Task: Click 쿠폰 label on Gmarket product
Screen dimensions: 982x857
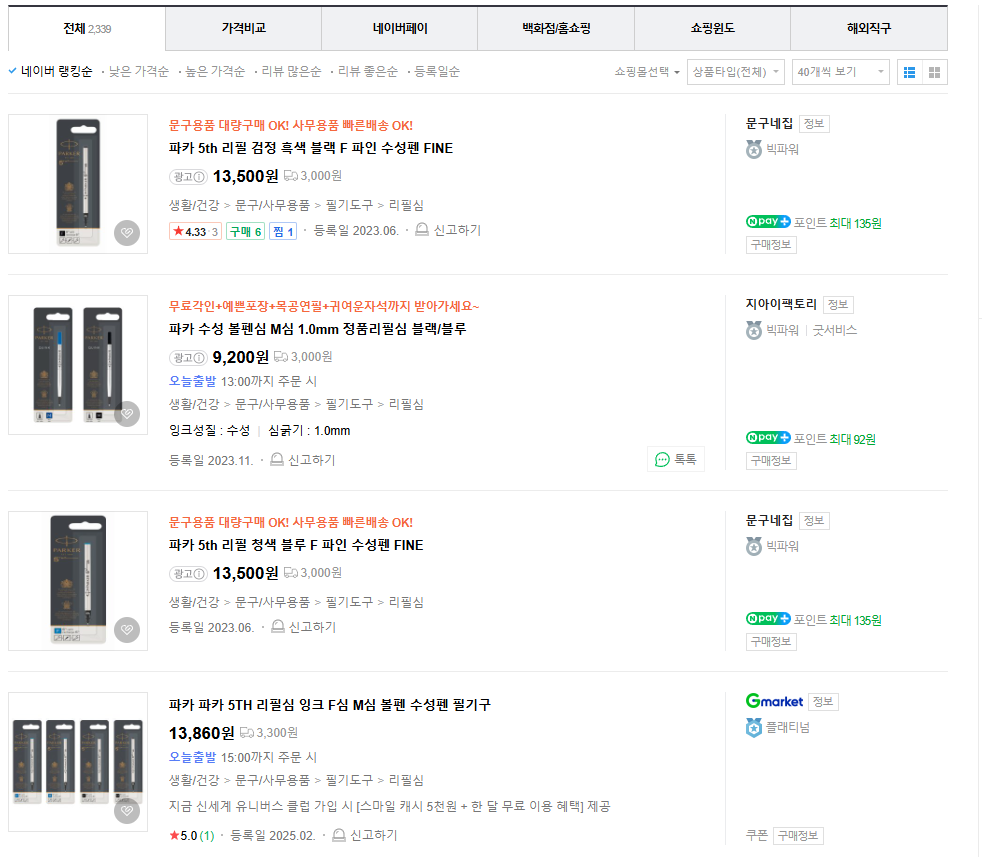Action: click(x=757, y=836)
